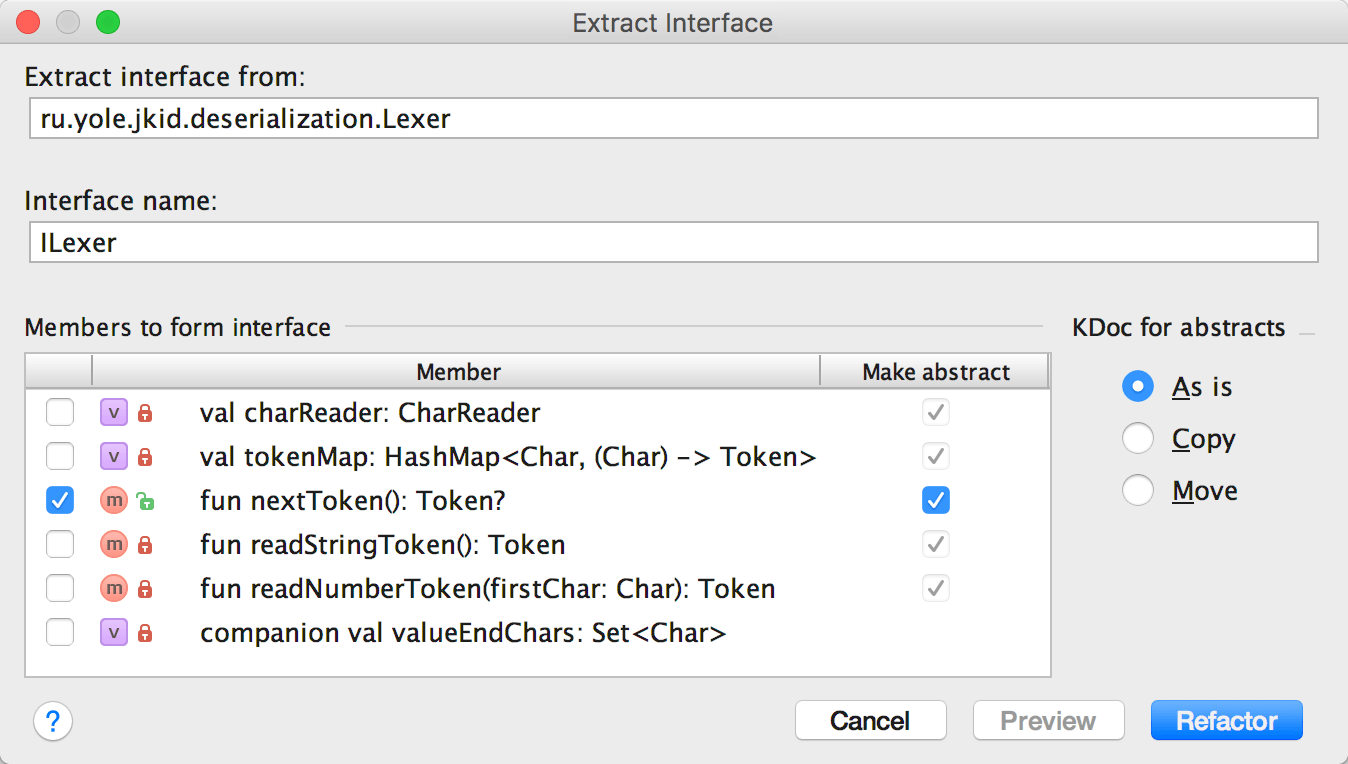Select the row companion val valueEndChars
The width and height of the screenshot is (1348, 764).
pyautogui.click(x=538, y=632)
